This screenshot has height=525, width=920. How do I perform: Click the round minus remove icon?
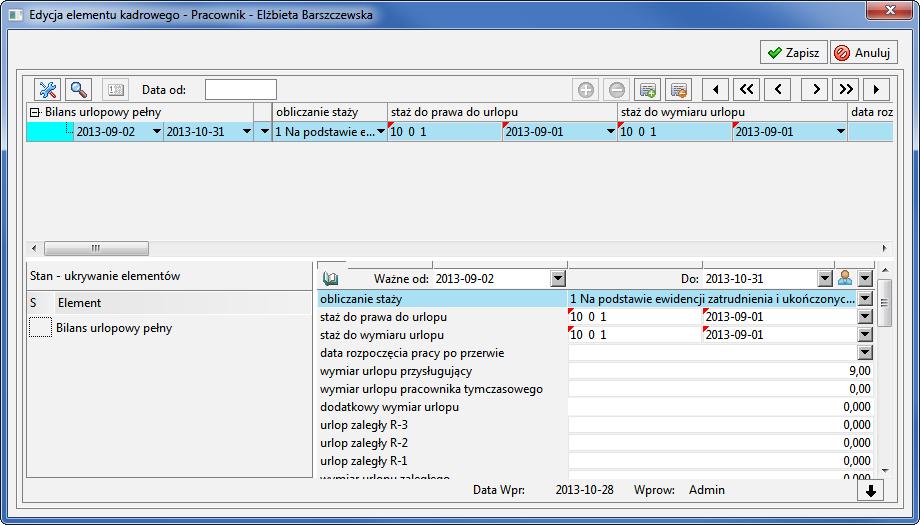point(617,90)
